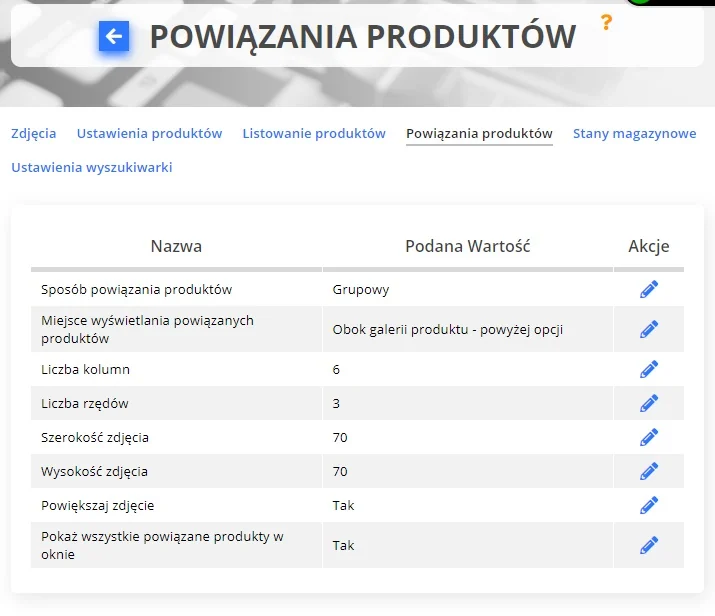The image size is (715, 616).
Task: Open the orange question mark help
Action: coord(606,22)
